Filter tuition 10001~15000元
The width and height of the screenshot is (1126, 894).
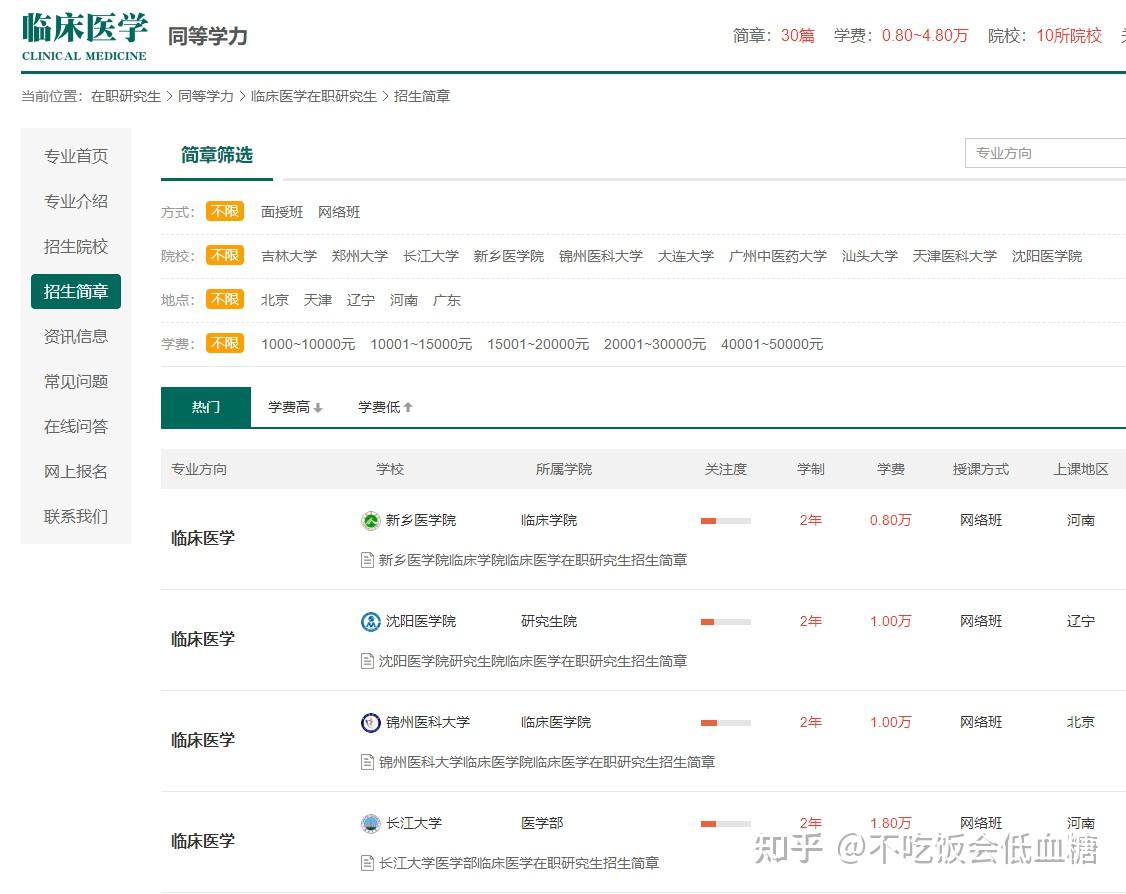point(421,344)
